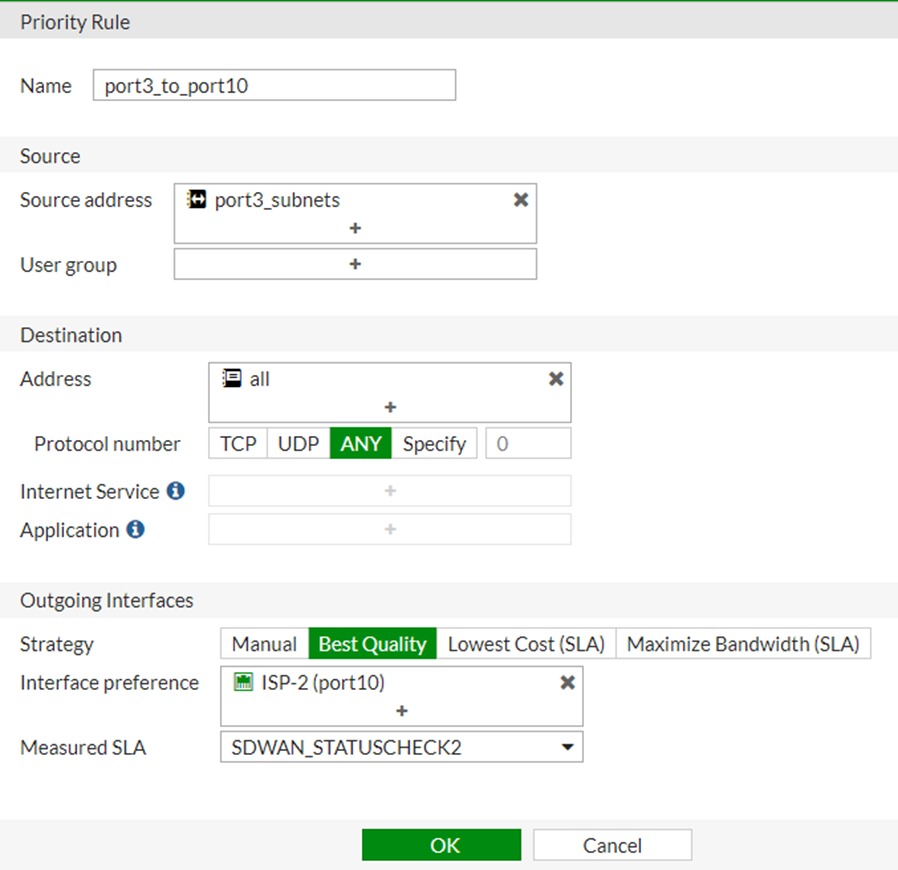Click OK to save the rule
This screenshot has width=898, height=870.
pyautogui.click(x=441, y=845)
